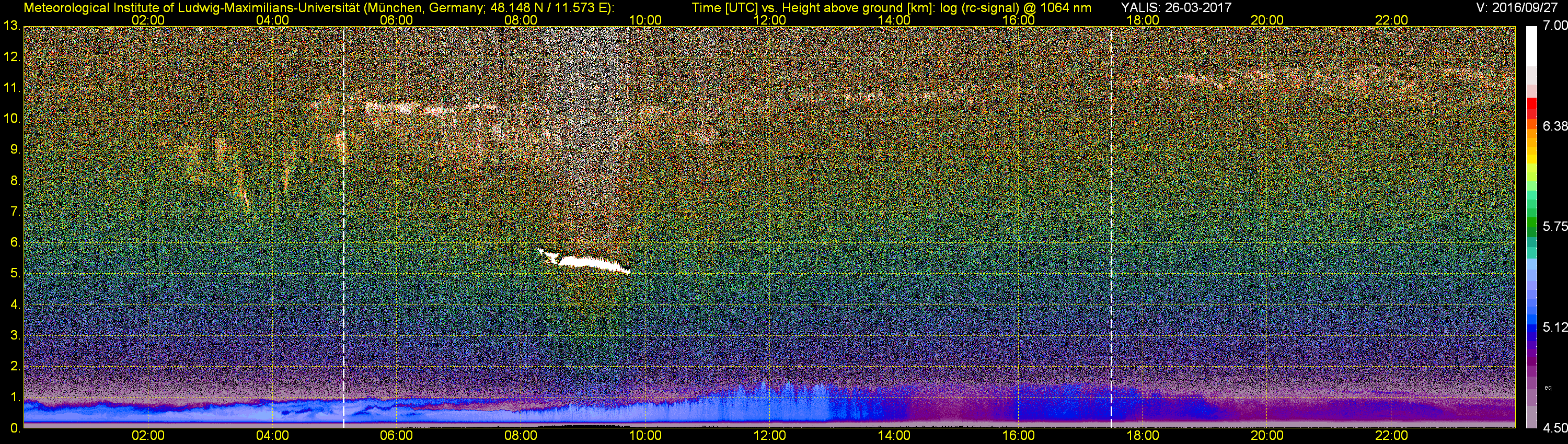This screenshot has height=444, width=1568.
Task: Click the 8 km height axis label
Action: [15, 181]
